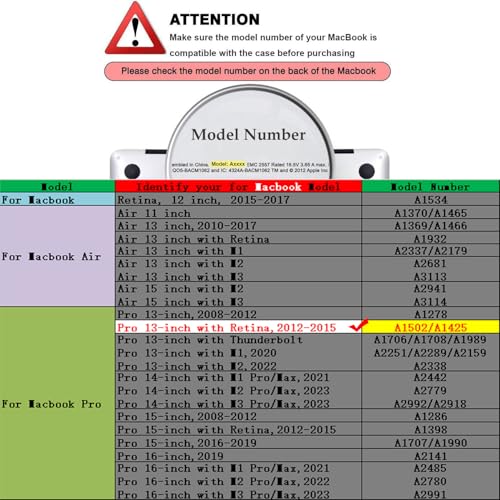Click the 'Air 13 inch with M2' row
Image resolution: width=500 pixels, height=500 pixels.
pos(238,263)
